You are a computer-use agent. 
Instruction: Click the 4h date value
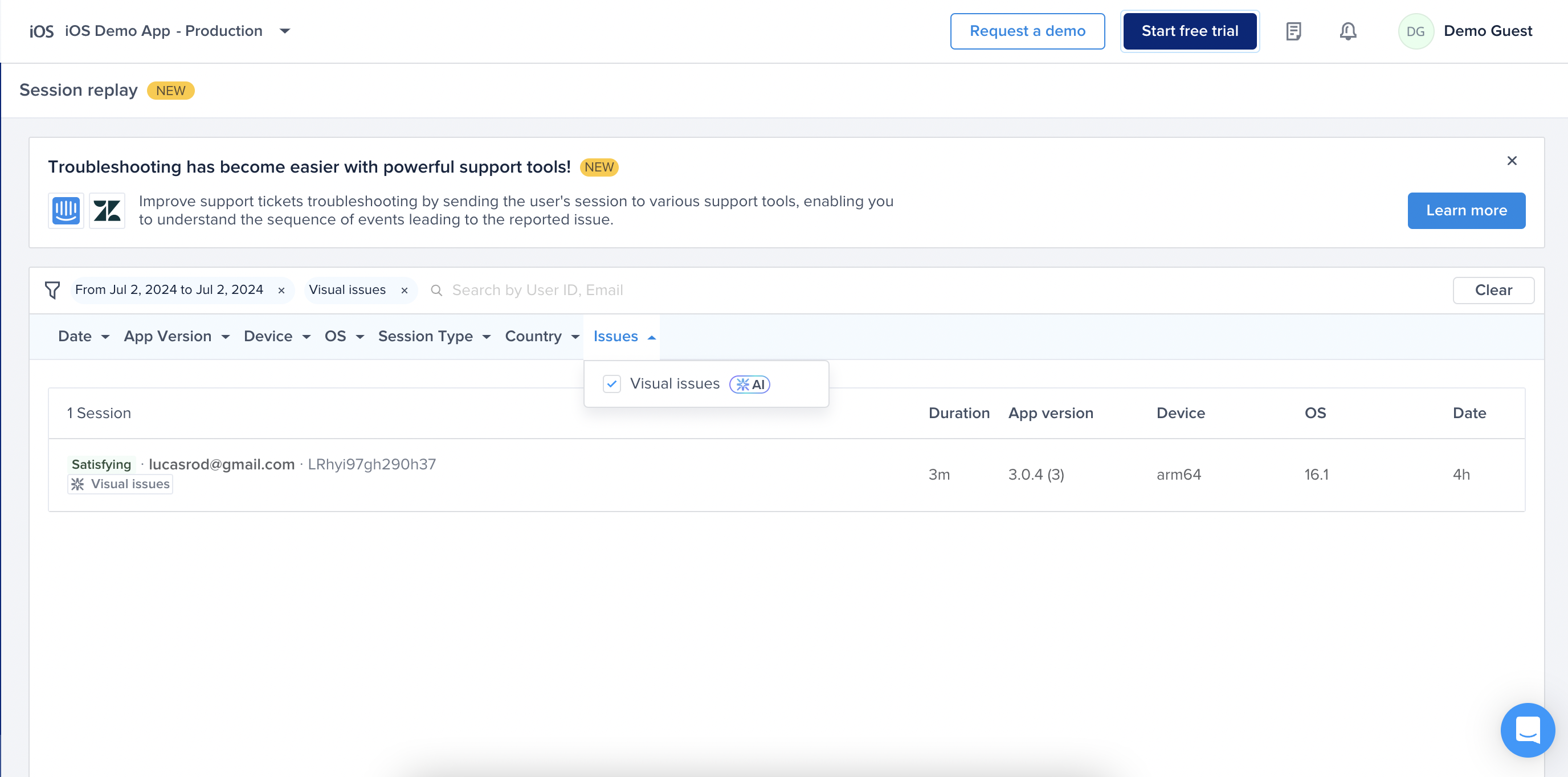(1461, 475)
